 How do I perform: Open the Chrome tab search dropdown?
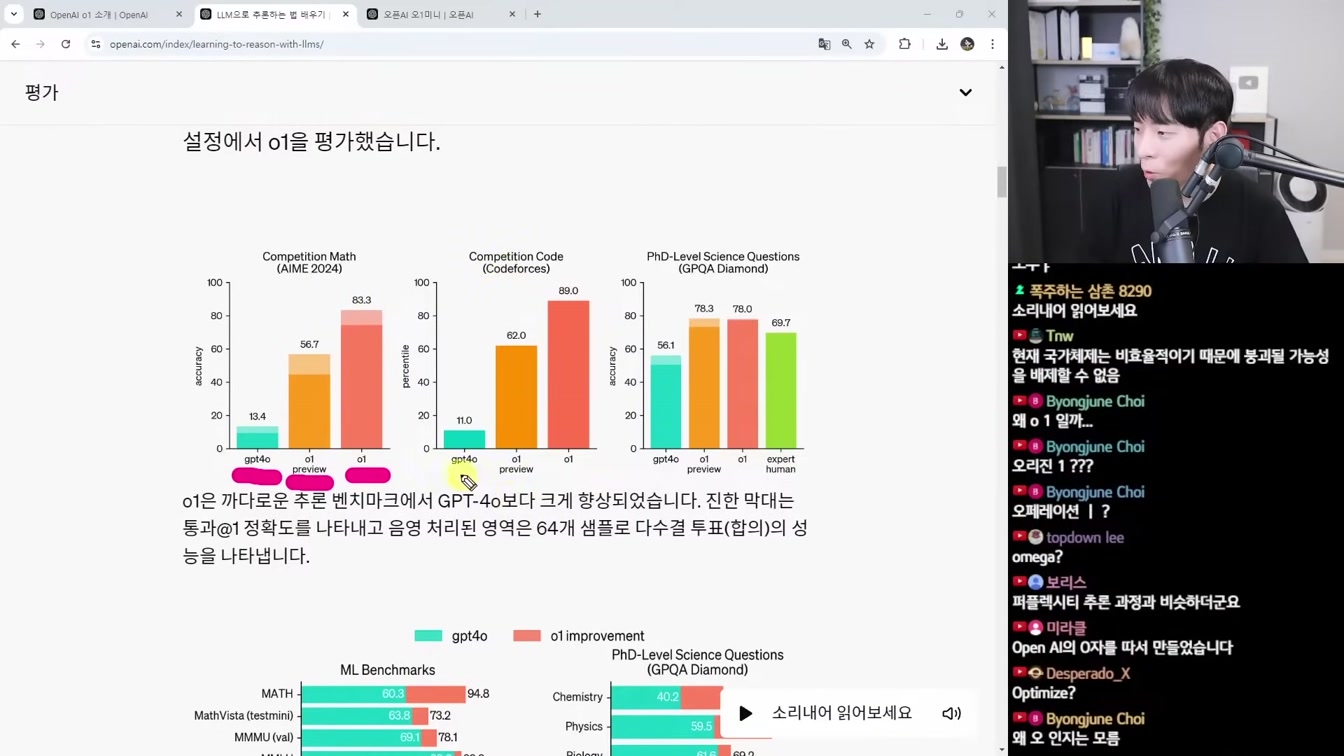pos(14,14)
